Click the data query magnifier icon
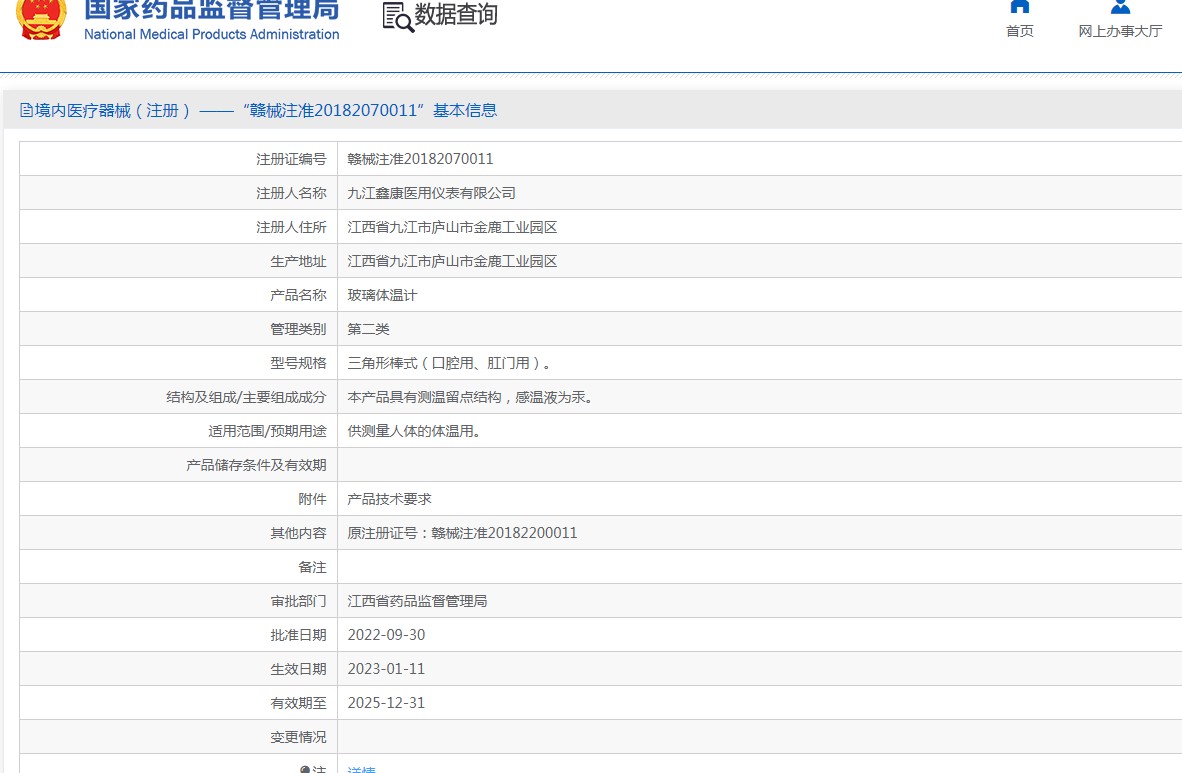Screen dimensions: 1182x773 [x=398, y=17]
